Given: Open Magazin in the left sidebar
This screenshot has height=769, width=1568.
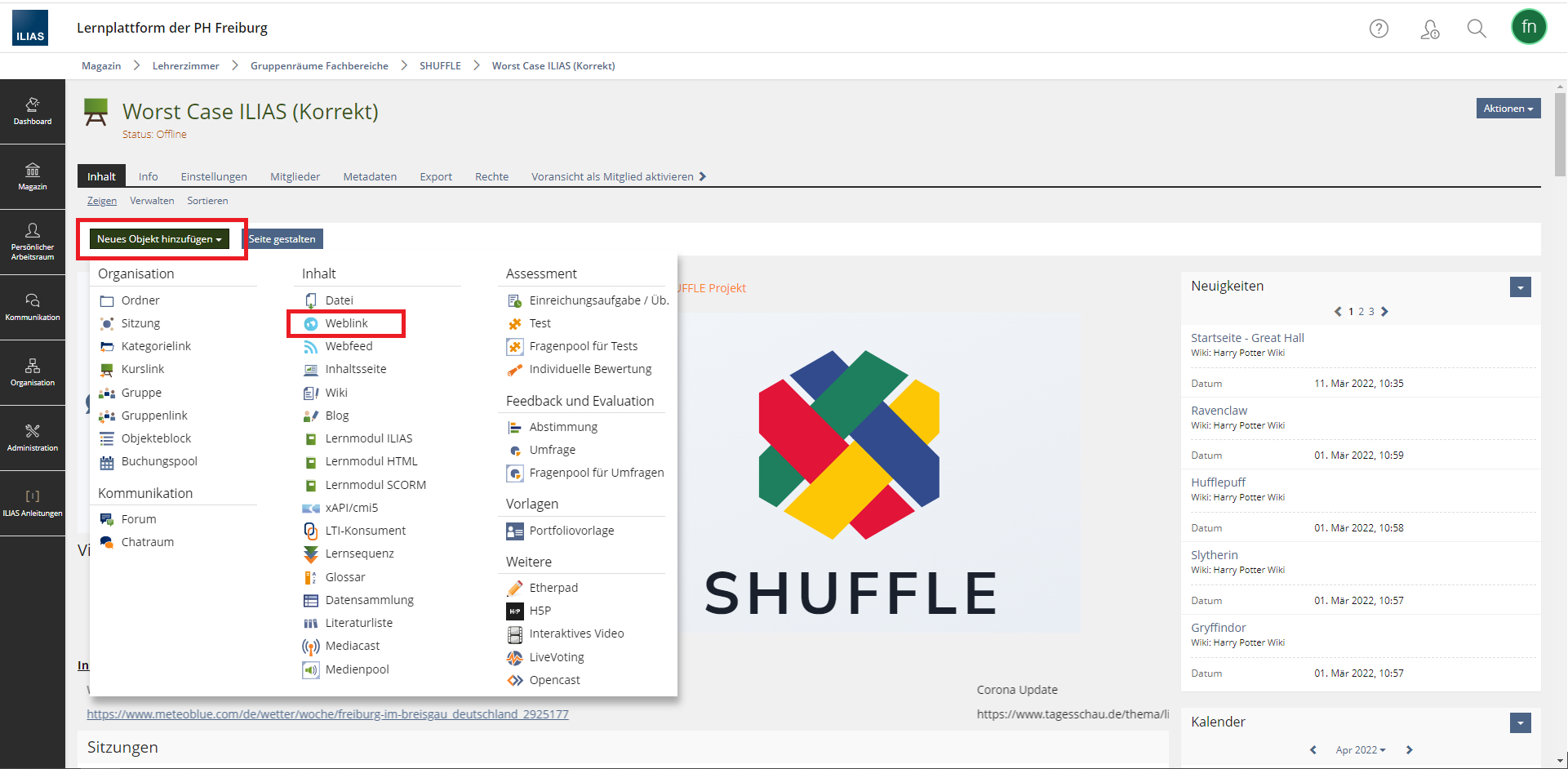Looking at the screenshot, I should pyautogui.click(x=33, y=176).
